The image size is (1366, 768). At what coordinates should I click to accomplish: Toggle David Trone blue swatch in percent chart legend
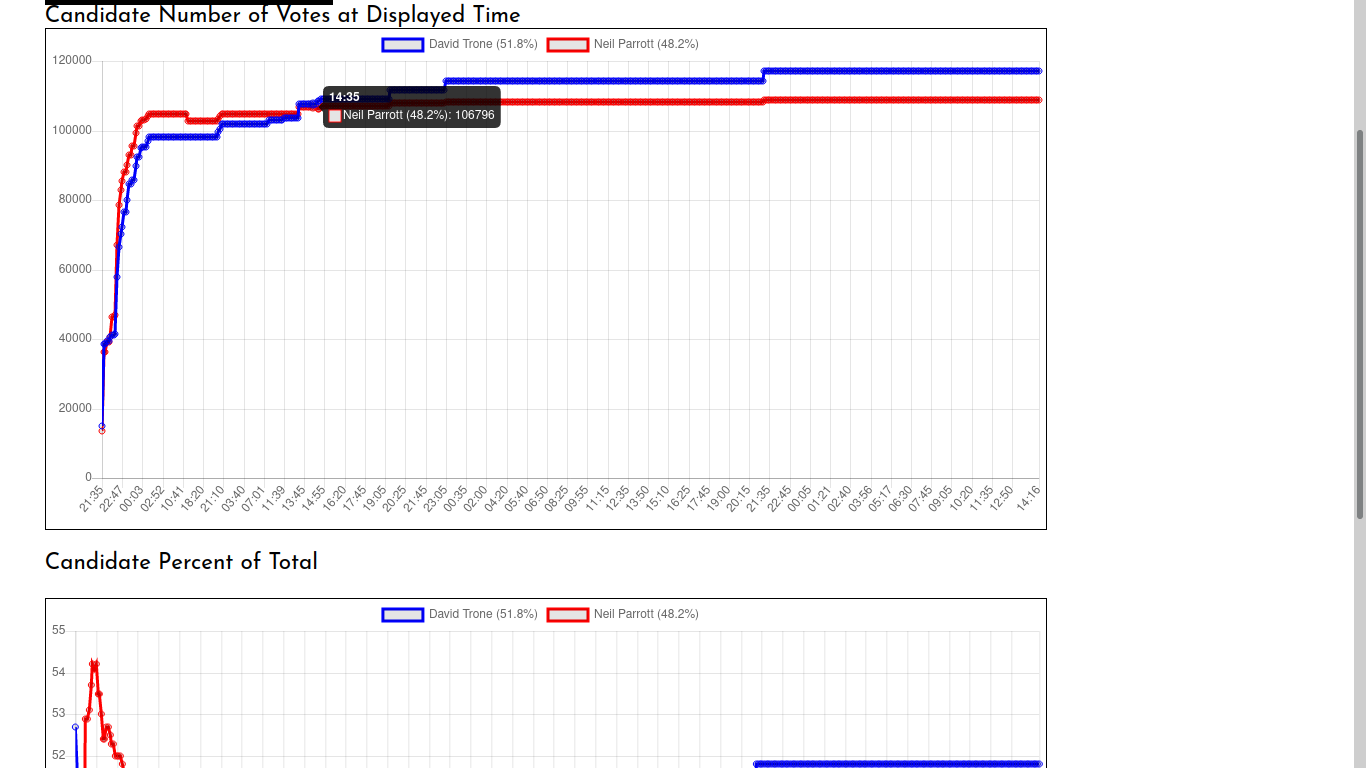click(x=403, y=614)
